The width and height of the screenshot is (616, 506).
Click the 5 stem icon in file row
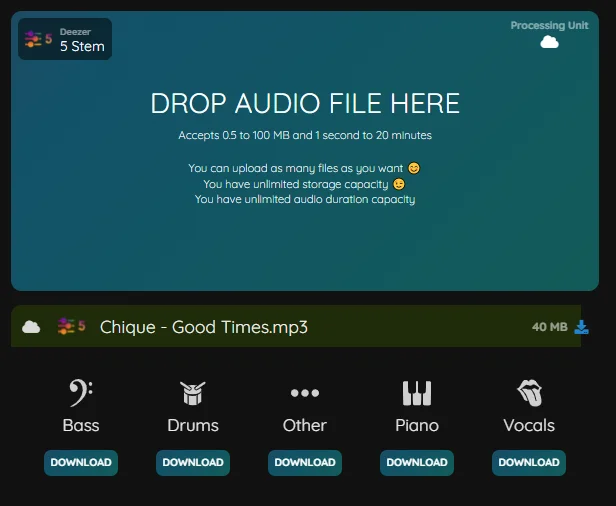[x=70, y=327]
